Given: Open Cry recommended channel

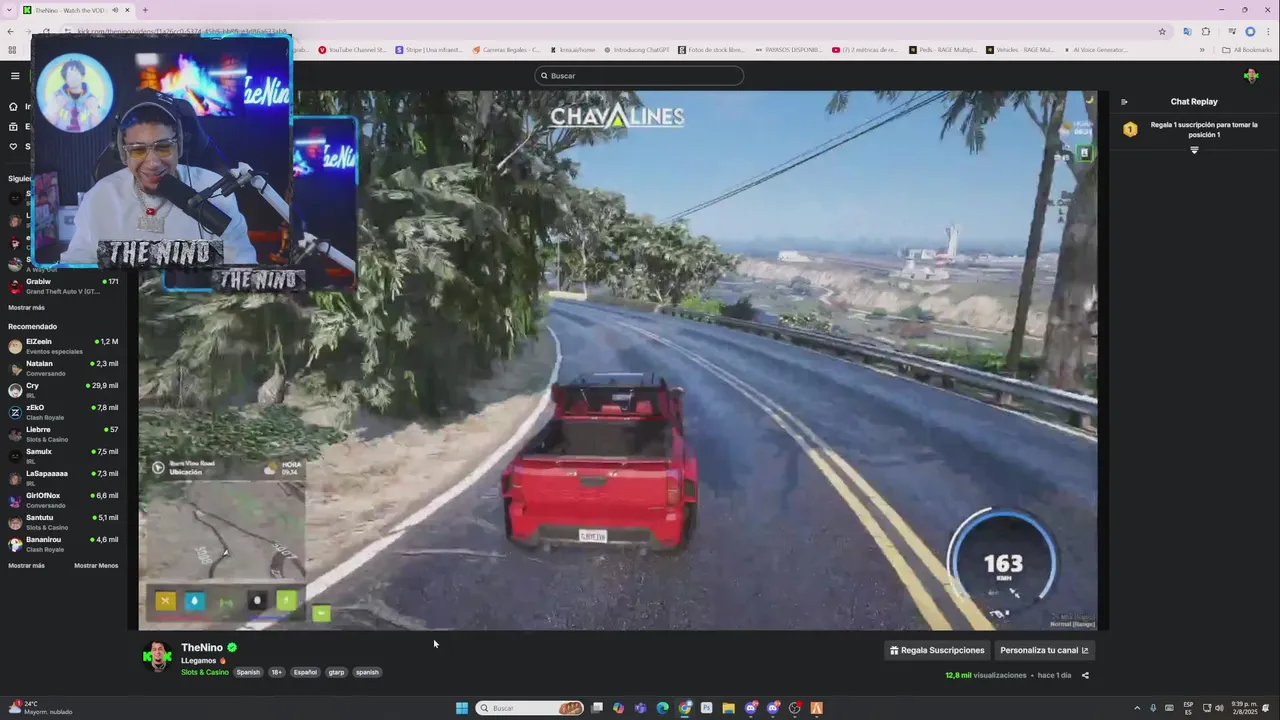Looking at the screenshot, I should pos(63,390).
